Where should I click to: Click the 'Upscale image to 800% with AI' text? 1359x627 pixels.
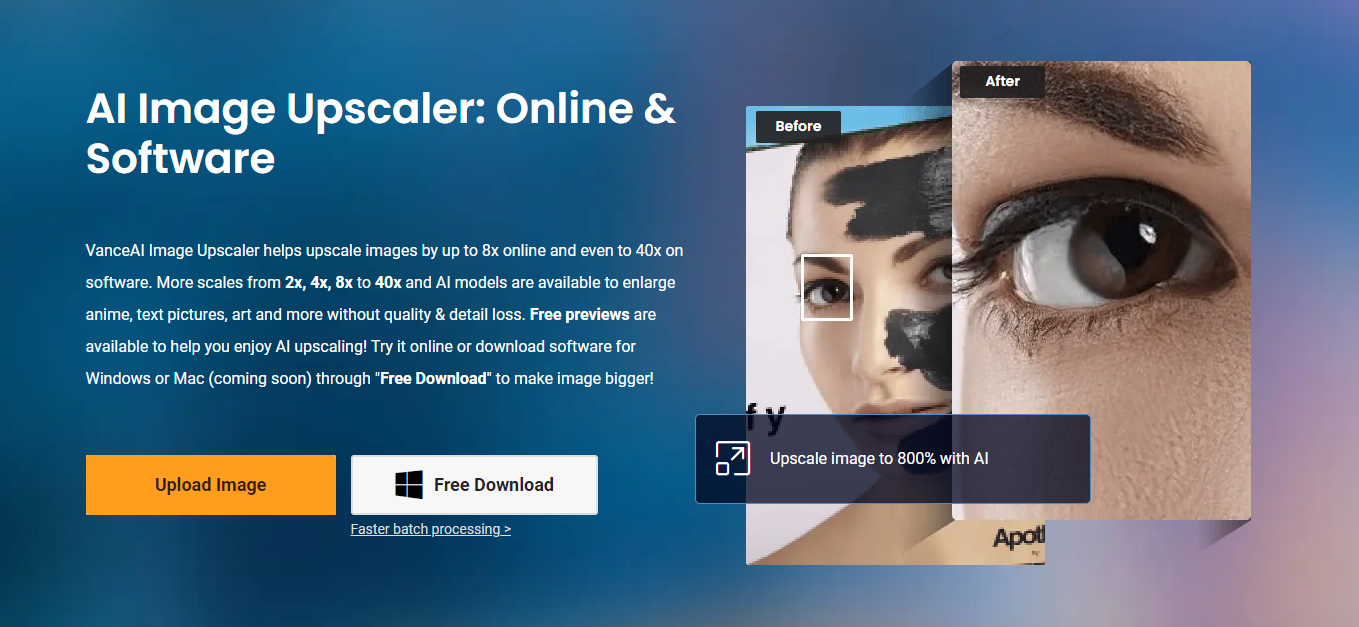point(879,458)
